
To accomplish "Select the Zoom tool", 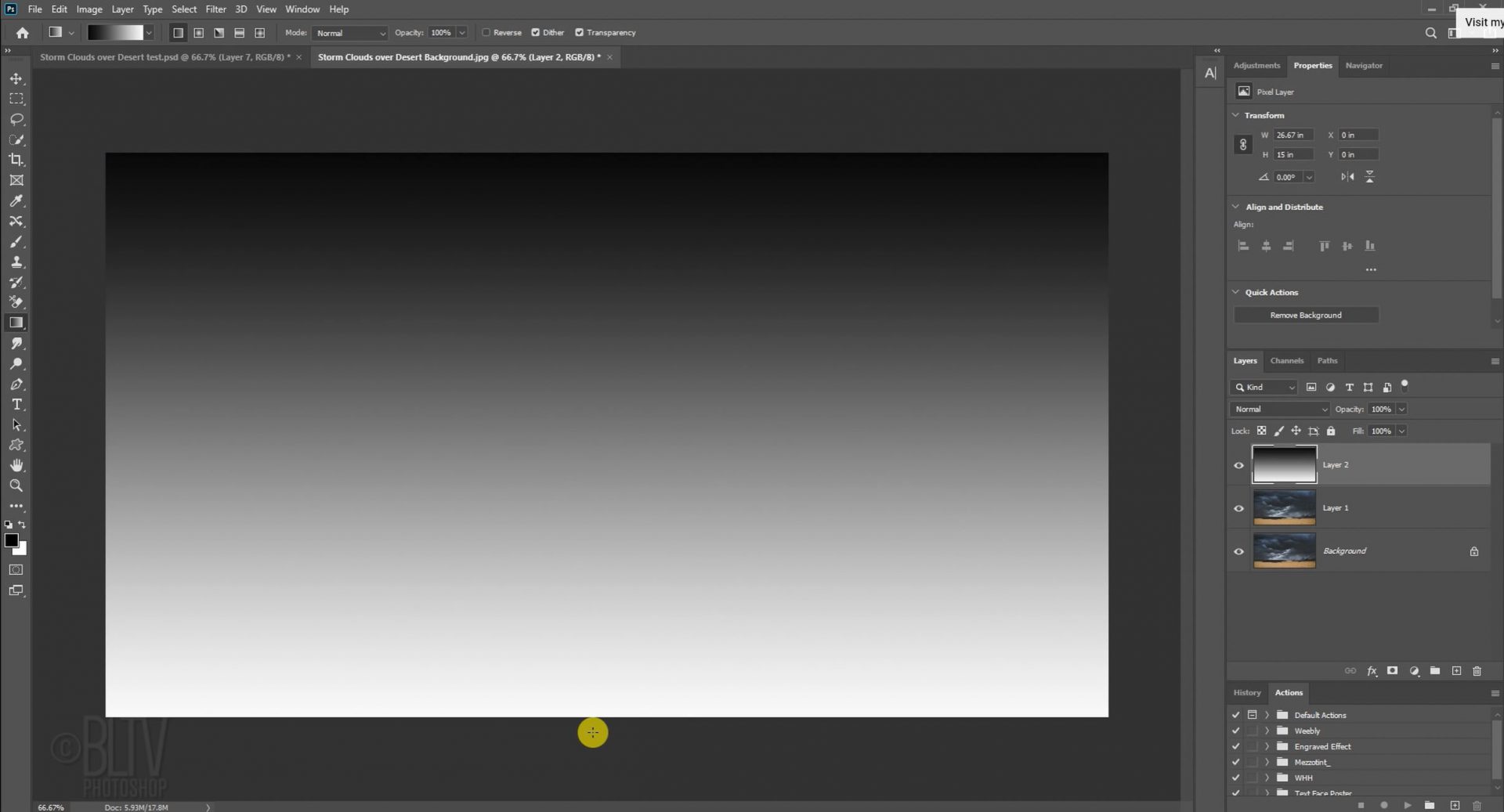I will [16, 485].
